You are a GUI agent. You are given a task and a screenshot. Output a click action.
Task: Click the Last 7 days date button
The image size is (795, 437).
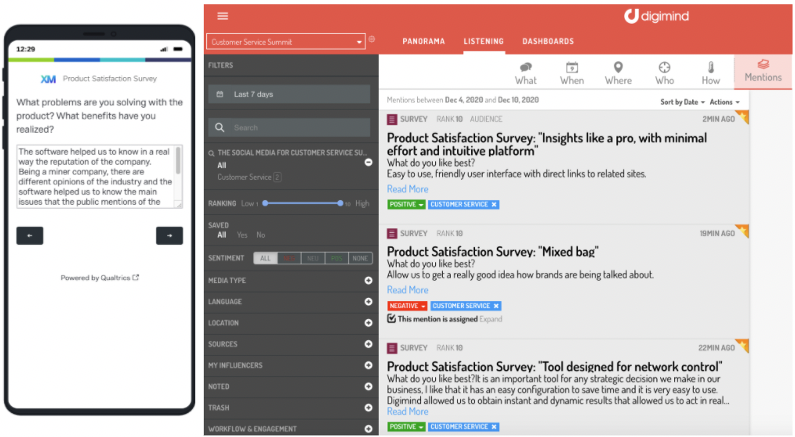point(289,94)
